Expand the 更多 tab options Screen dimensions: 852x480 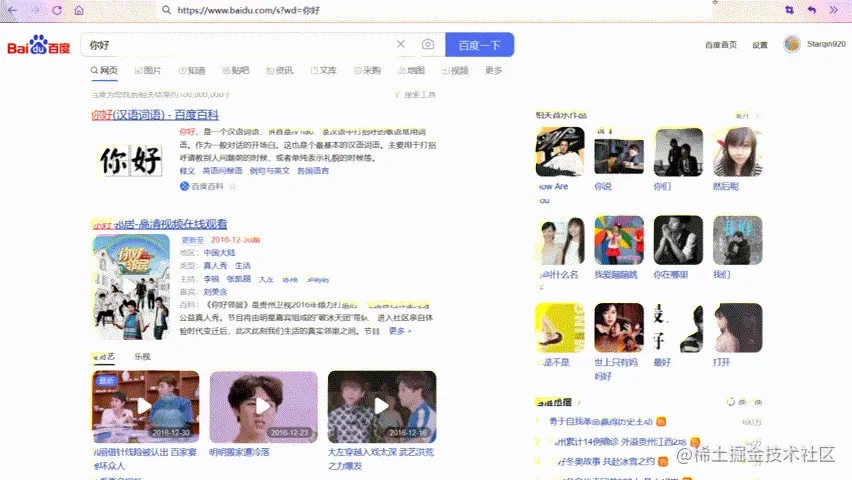click(493, 70)
